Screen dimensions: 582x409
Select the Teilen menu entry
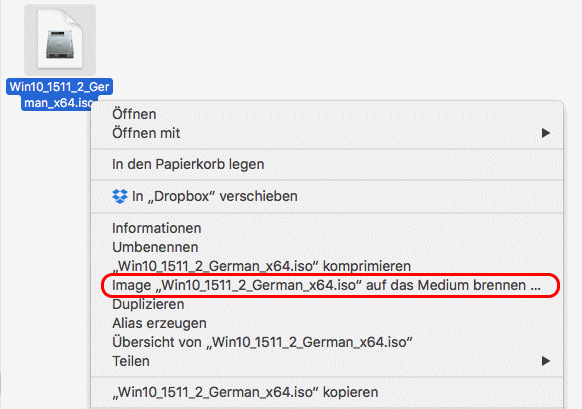[x=327, y=361]
